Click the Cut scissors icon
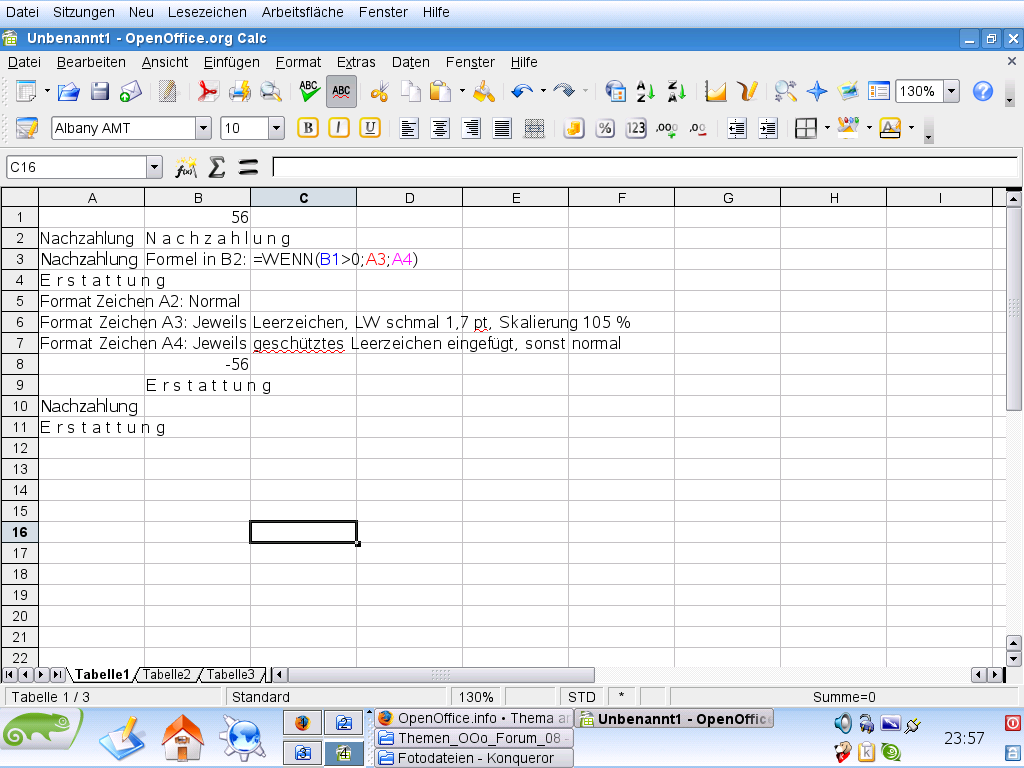This screenshot has width=1024, height=768. pyautogui.click(x=379, y=92)
